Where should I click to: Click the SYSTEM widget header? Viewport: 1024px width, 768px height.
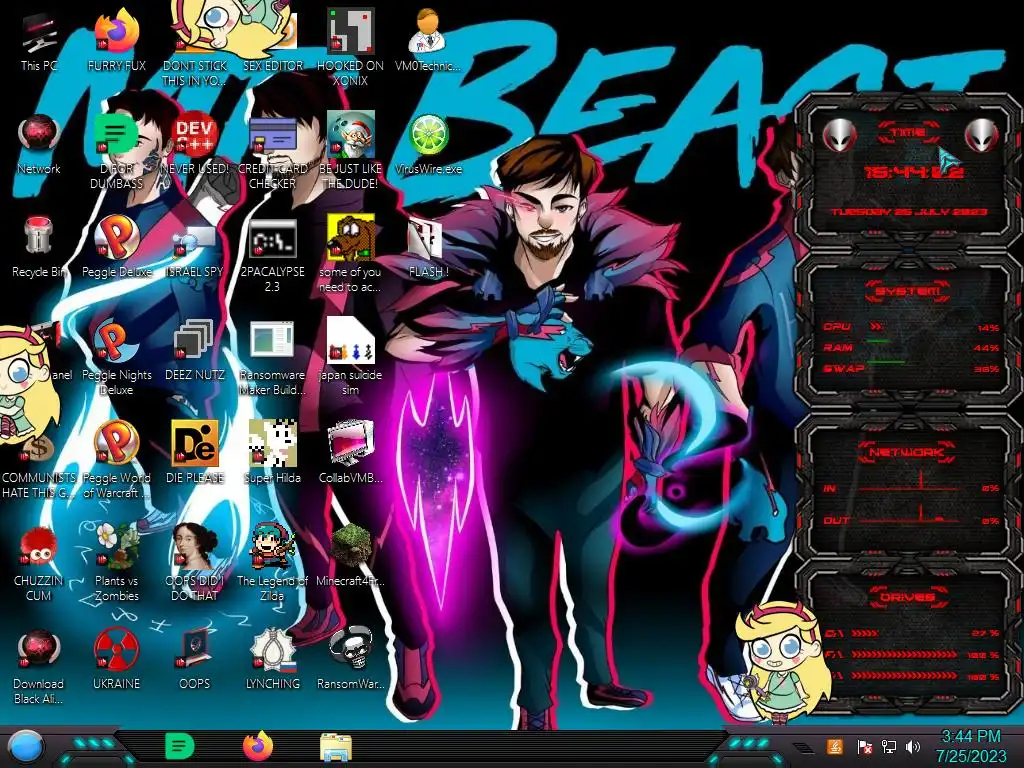(x=908, y=291)
